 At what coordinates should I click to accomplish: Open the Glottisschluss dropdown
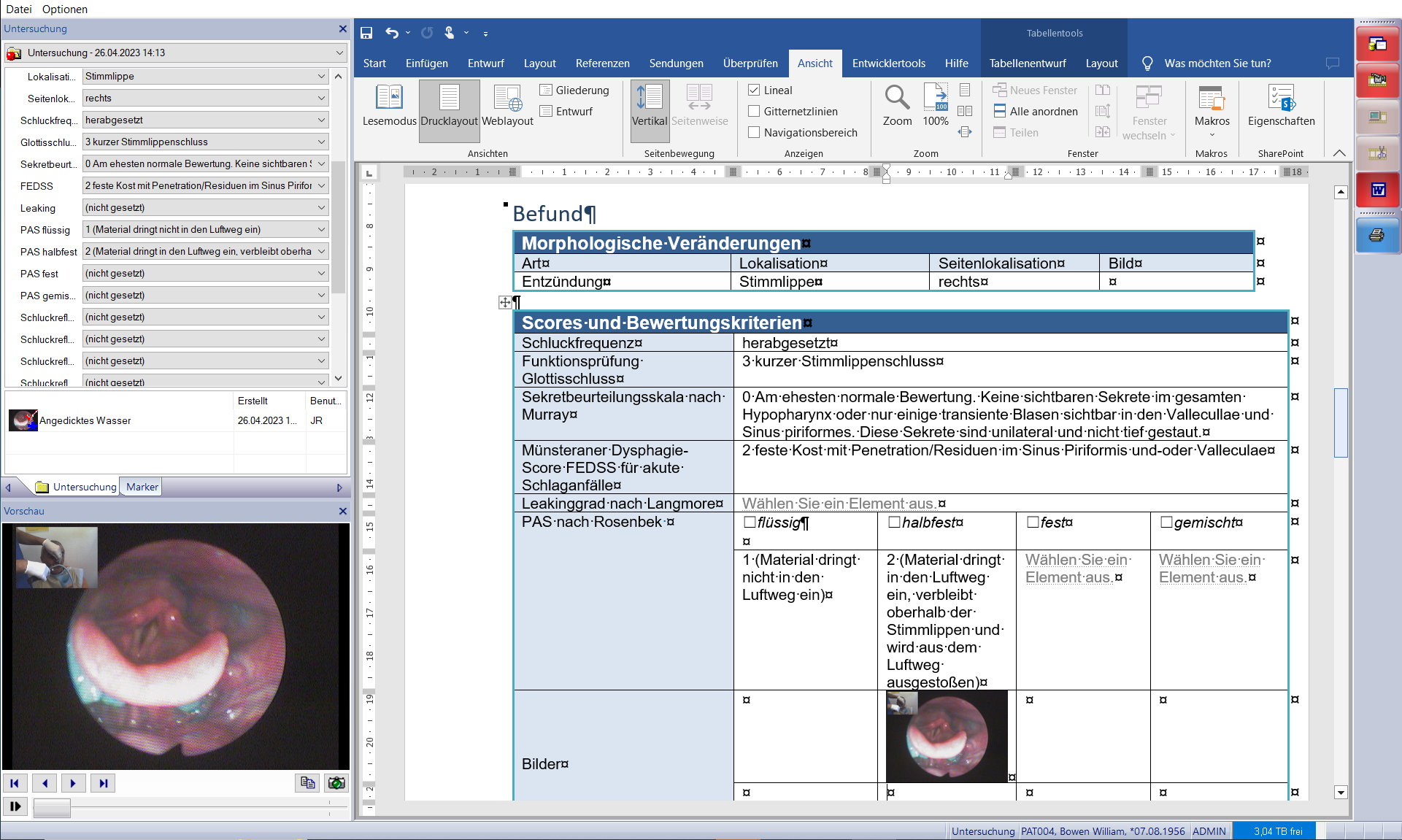tap(321, 142)
